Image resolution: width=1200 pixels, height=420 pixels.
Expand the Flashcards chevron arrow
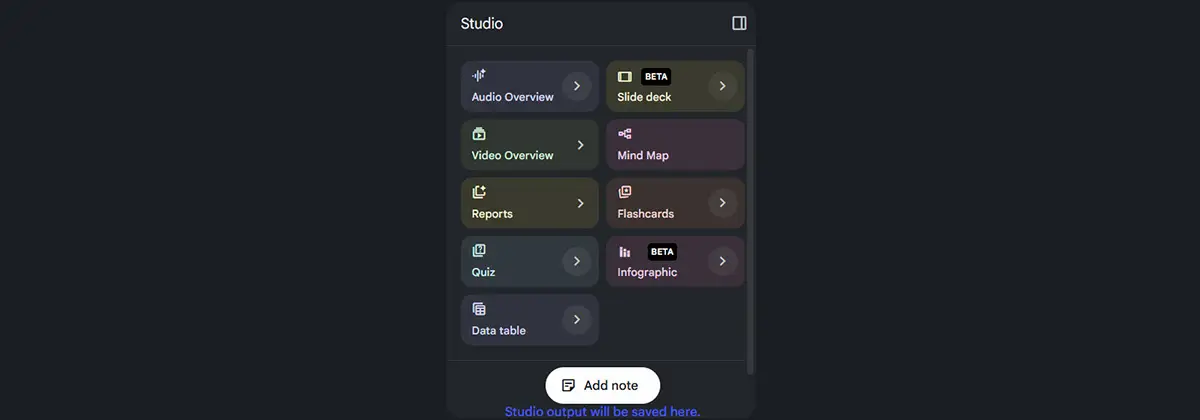(722, 203)
